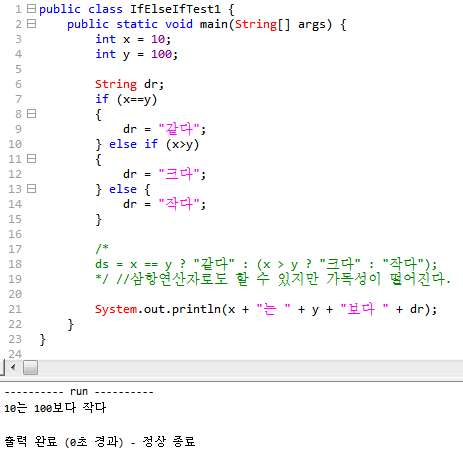Screen dimensions: 463x463
Task: Click the class name IfElseIfTest1
Action: (175, 9)
